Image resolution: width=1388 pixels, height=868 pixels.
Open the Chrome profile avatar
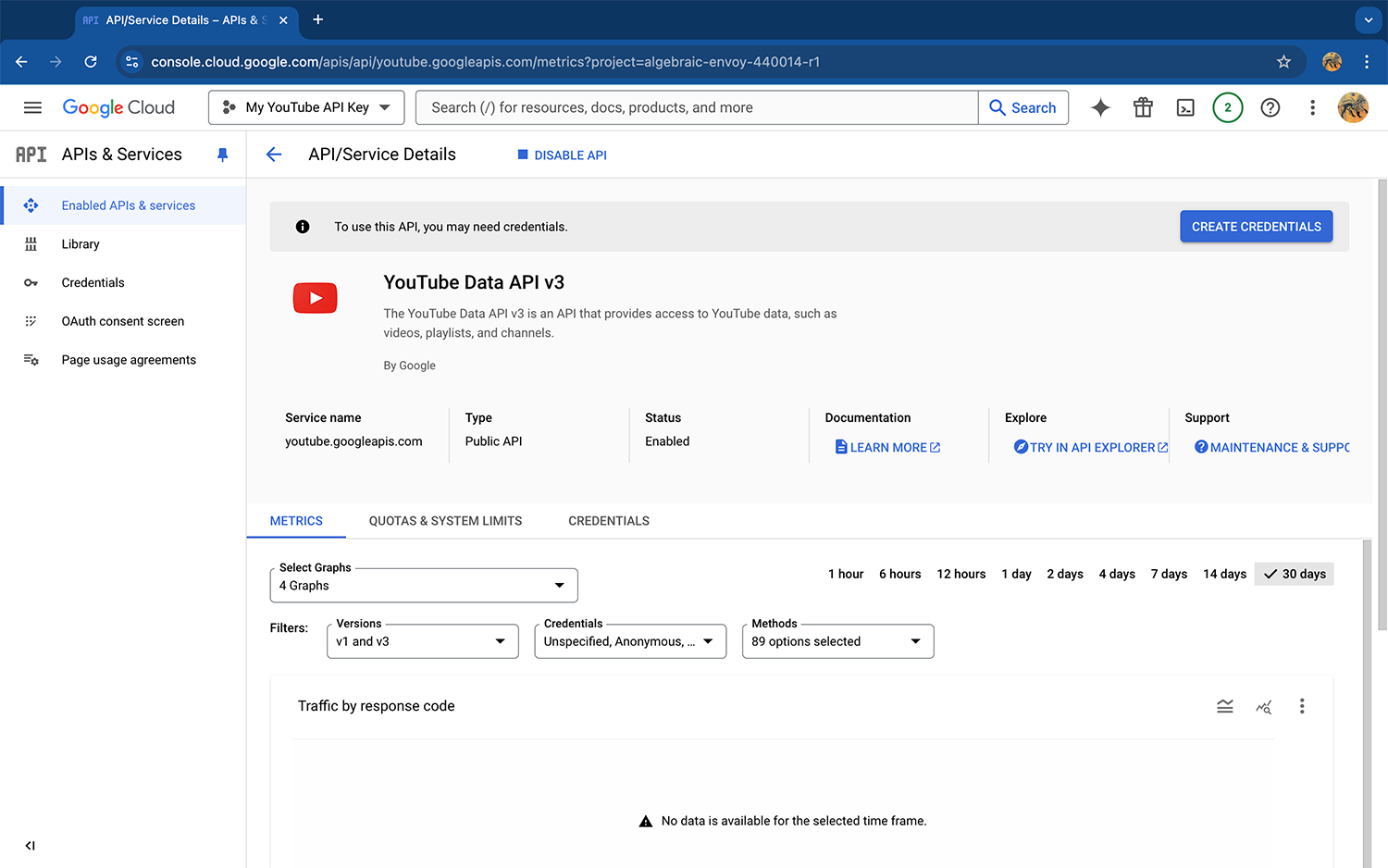click(x=1332, y=62)
